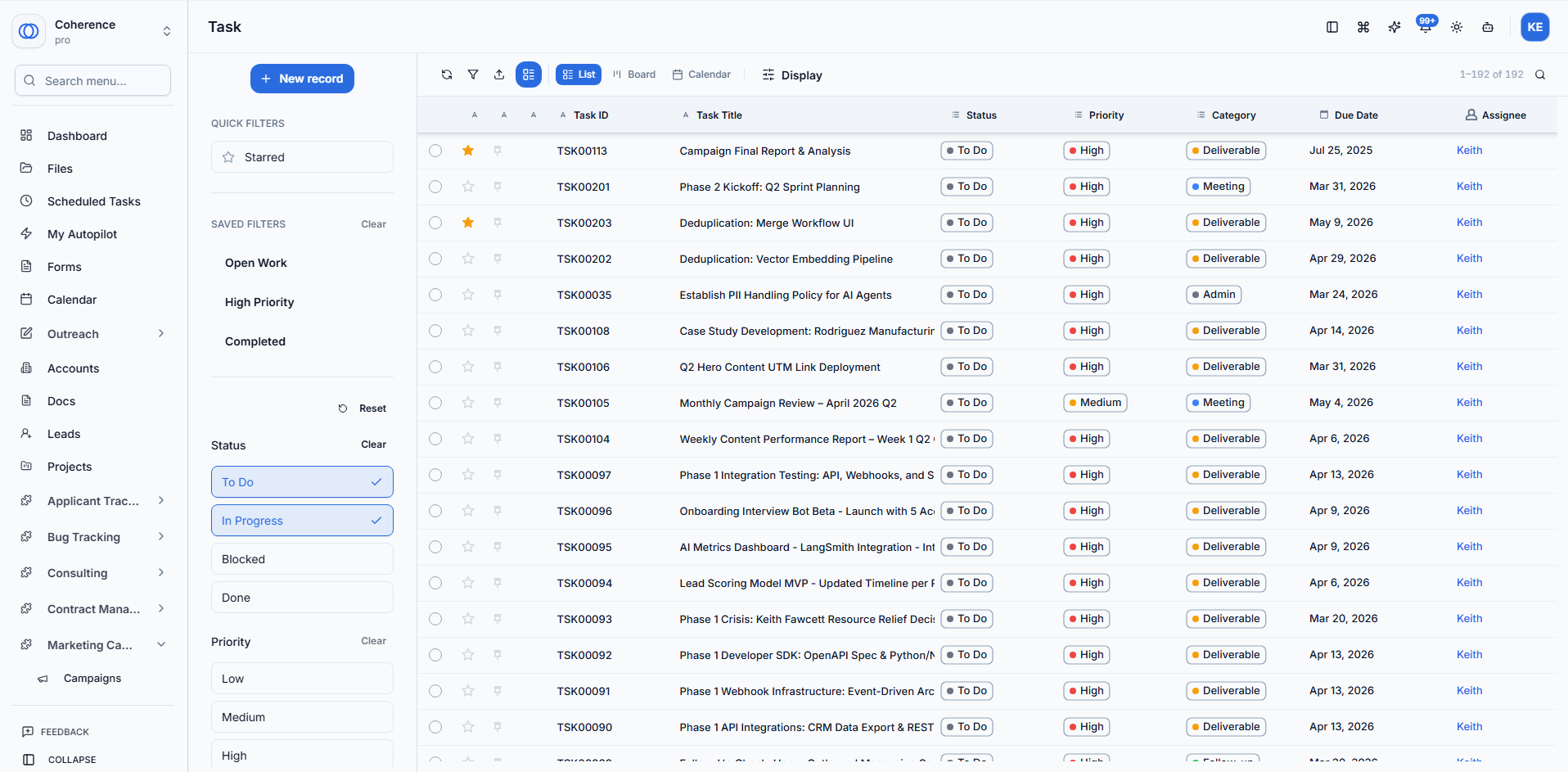Screen dimensions: 1568x772
Task: Open Keith assignee link for TSK00113
Action: coord(1469,151)
